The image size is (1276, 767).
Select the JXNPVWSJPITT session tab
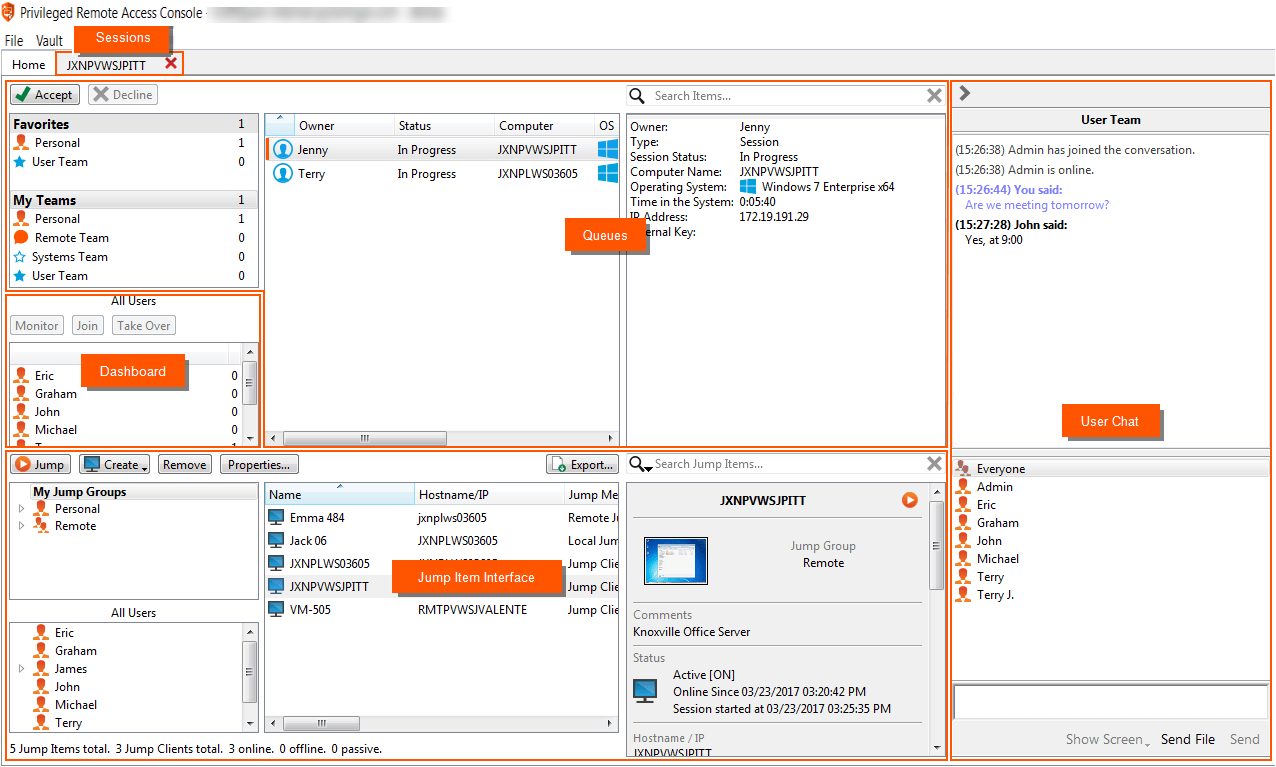[x=106, y=65]
